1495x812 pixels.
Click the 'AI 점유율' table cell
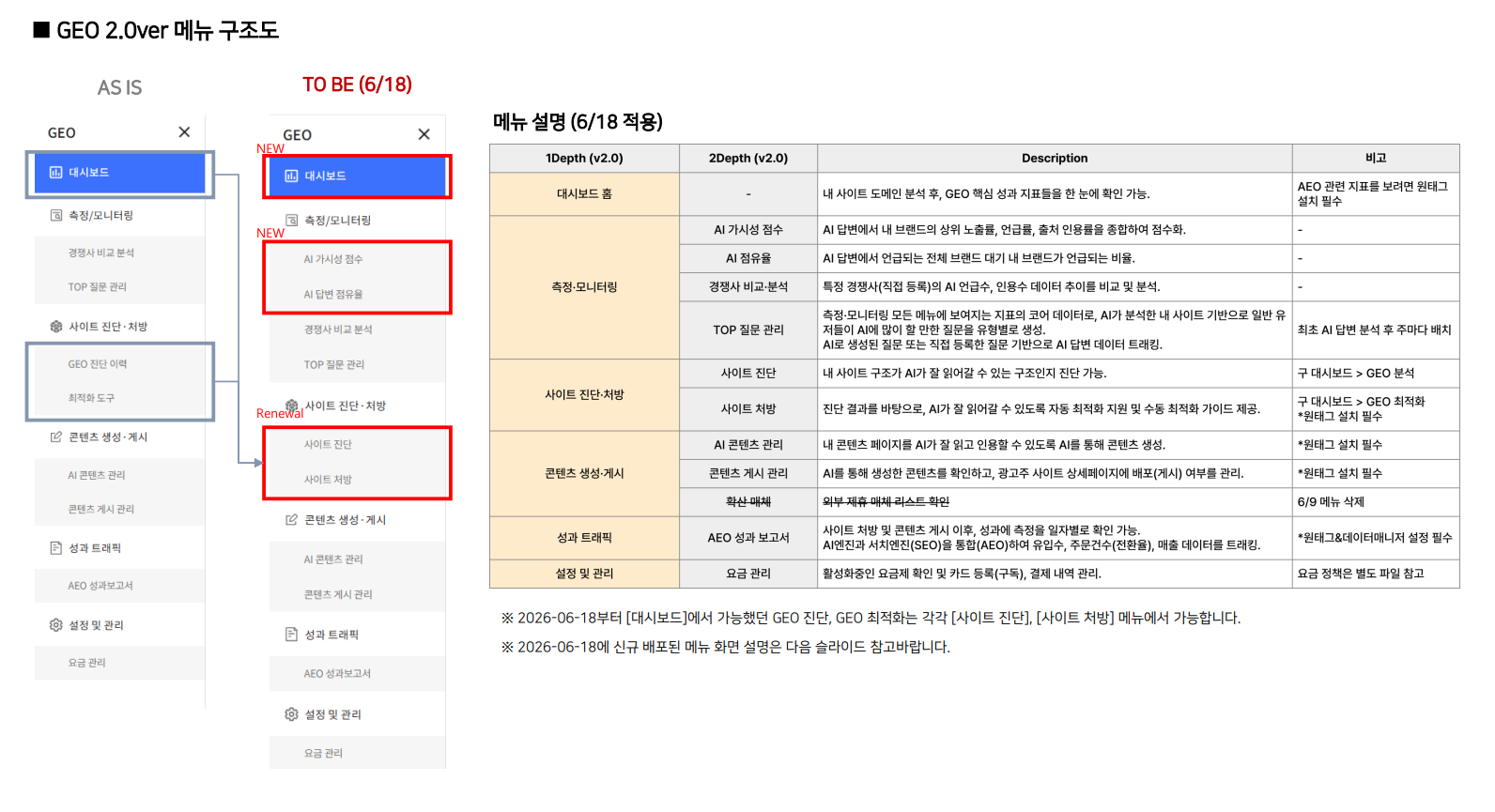coord(748,258)
